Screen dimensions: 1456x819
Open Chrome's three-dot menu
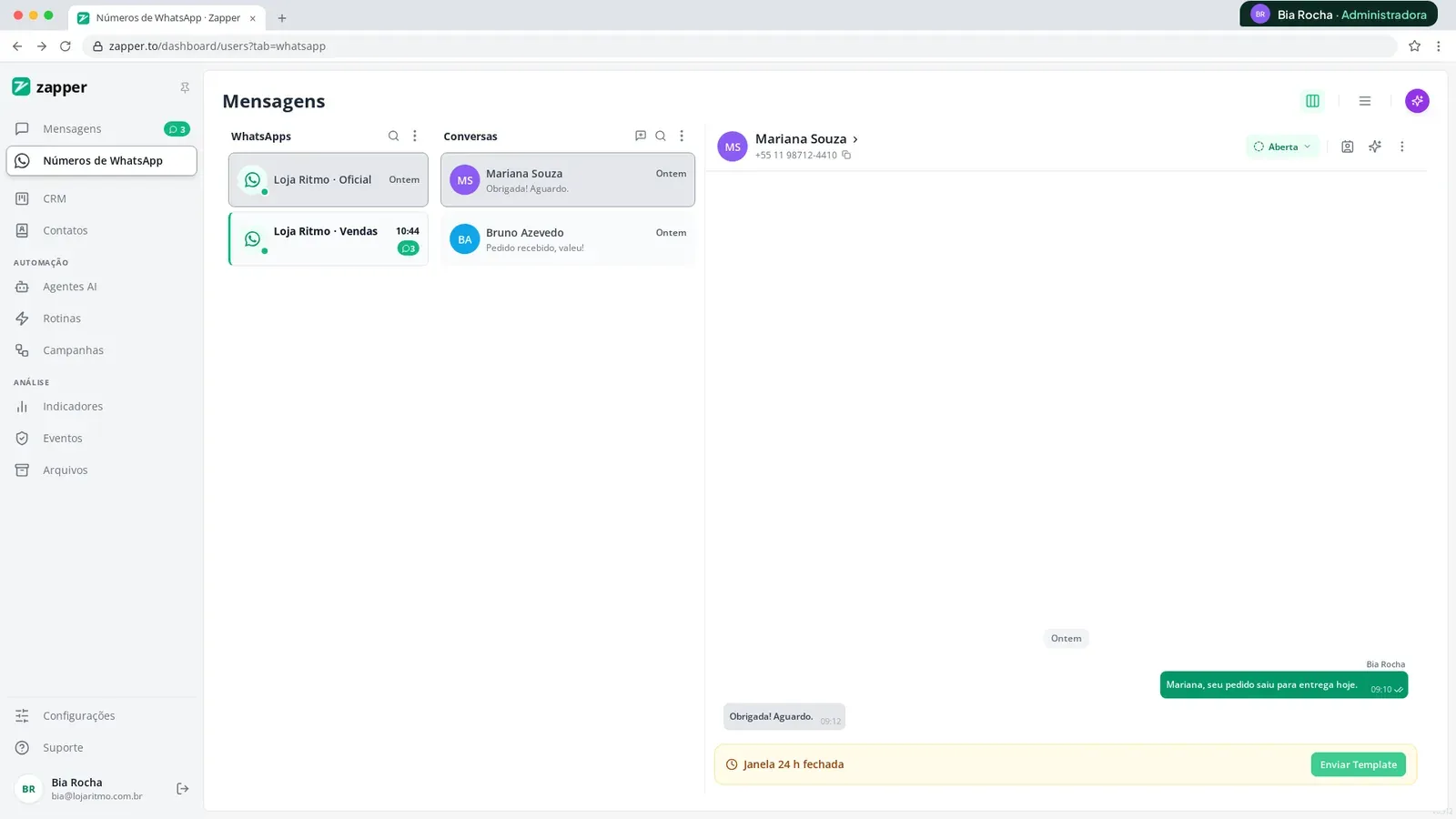1439,45
